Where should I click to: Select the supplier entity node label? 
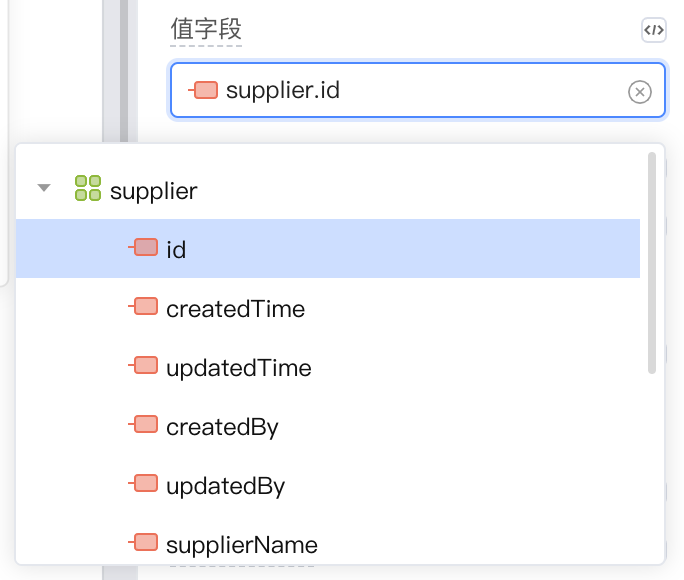[x=154, y=191]
